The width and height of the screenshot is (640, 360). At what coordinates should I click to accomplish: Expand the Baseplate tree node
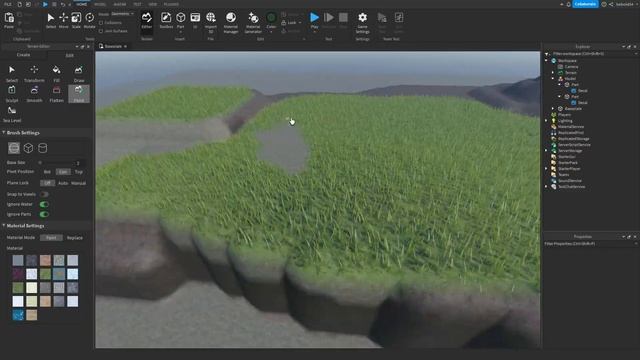(553, 109)
